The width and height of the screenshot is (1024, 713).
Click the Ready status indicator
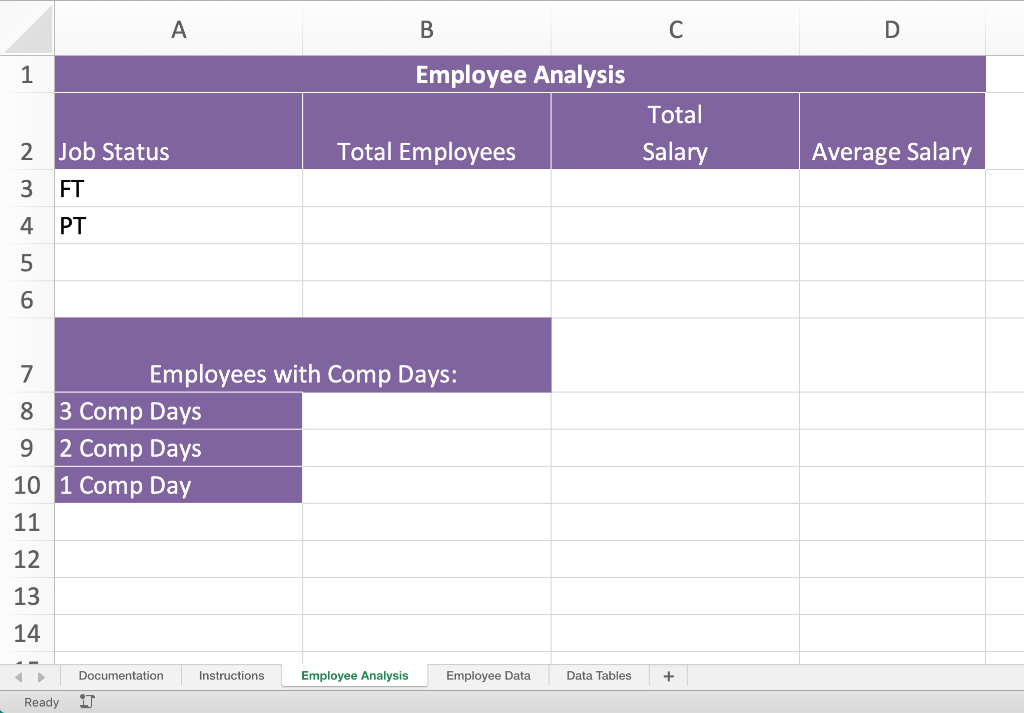click(x=40, y=701)
